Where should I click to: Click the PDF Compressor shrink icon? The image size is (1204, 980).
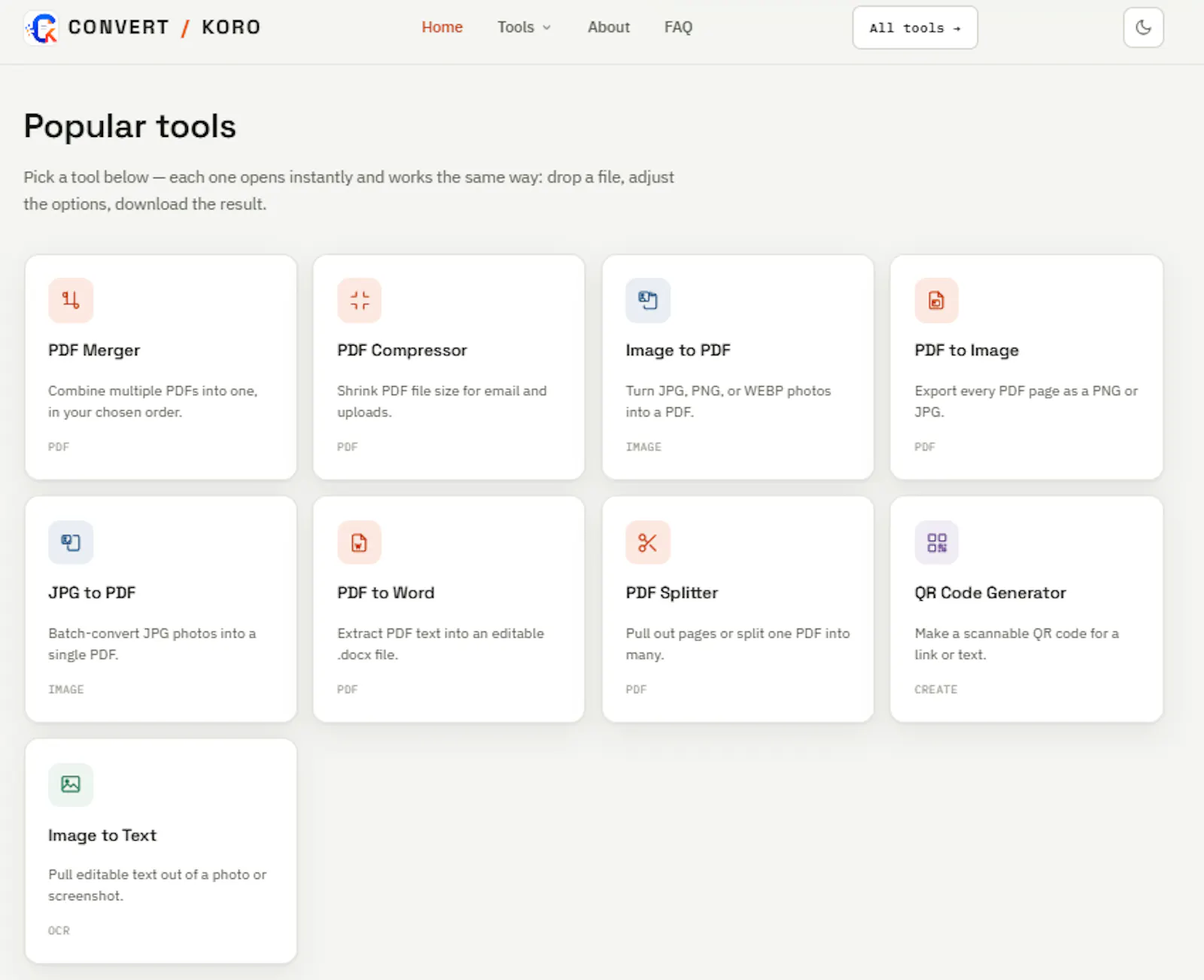[360, 300]
